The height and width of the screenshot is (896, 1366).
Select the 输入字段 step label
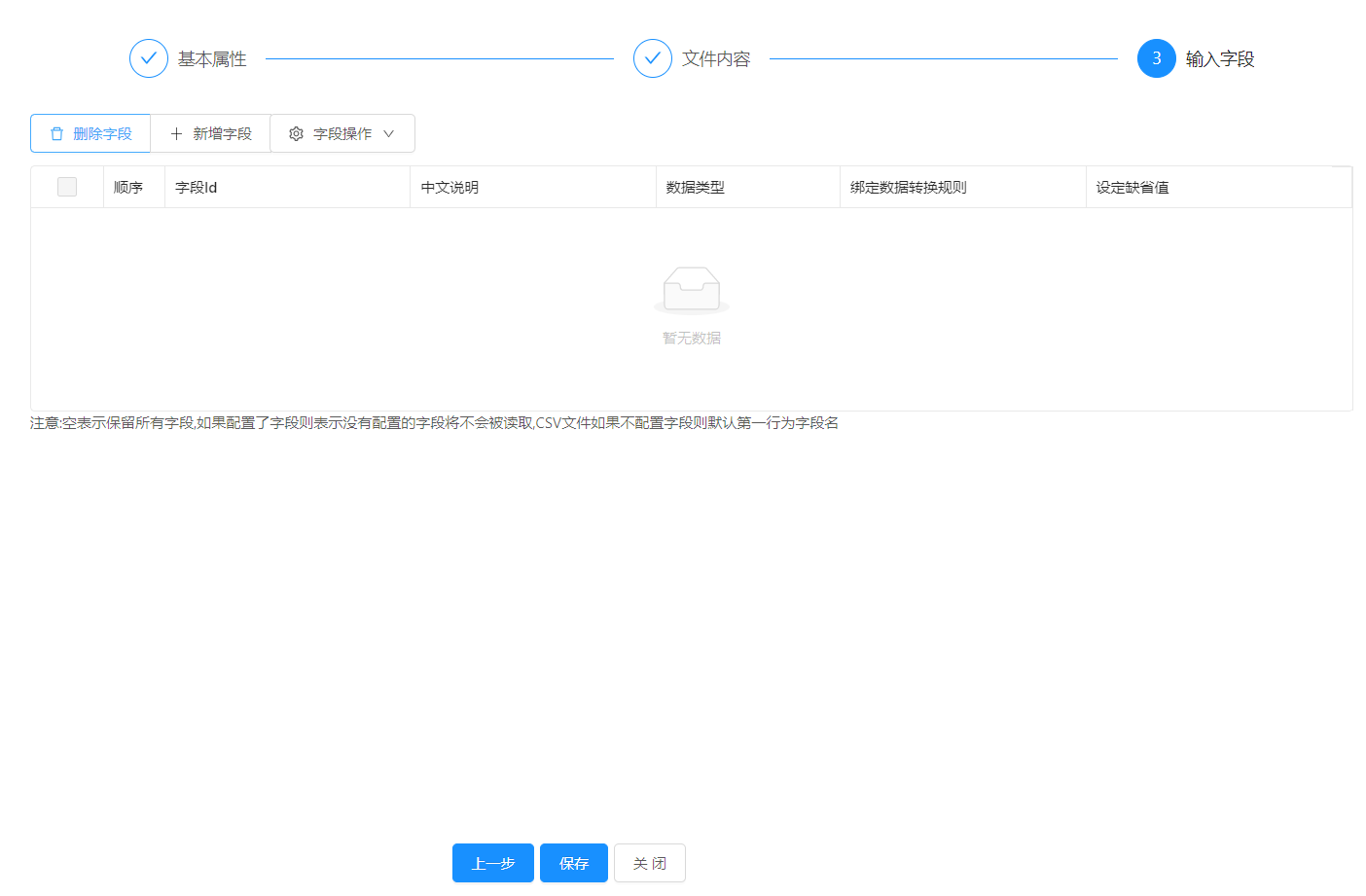coord(1220,59)
